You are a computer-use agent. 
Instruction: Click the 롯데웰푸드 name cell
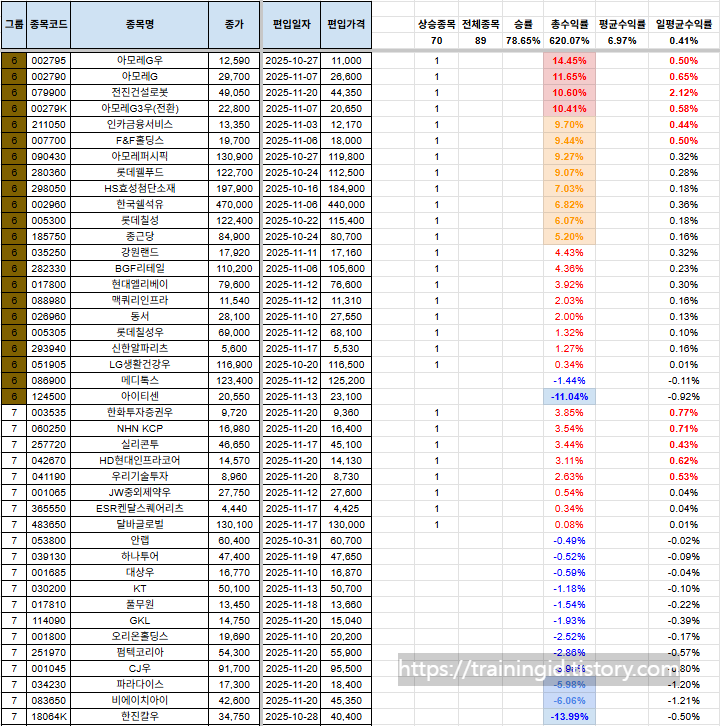tap(139, 173)
